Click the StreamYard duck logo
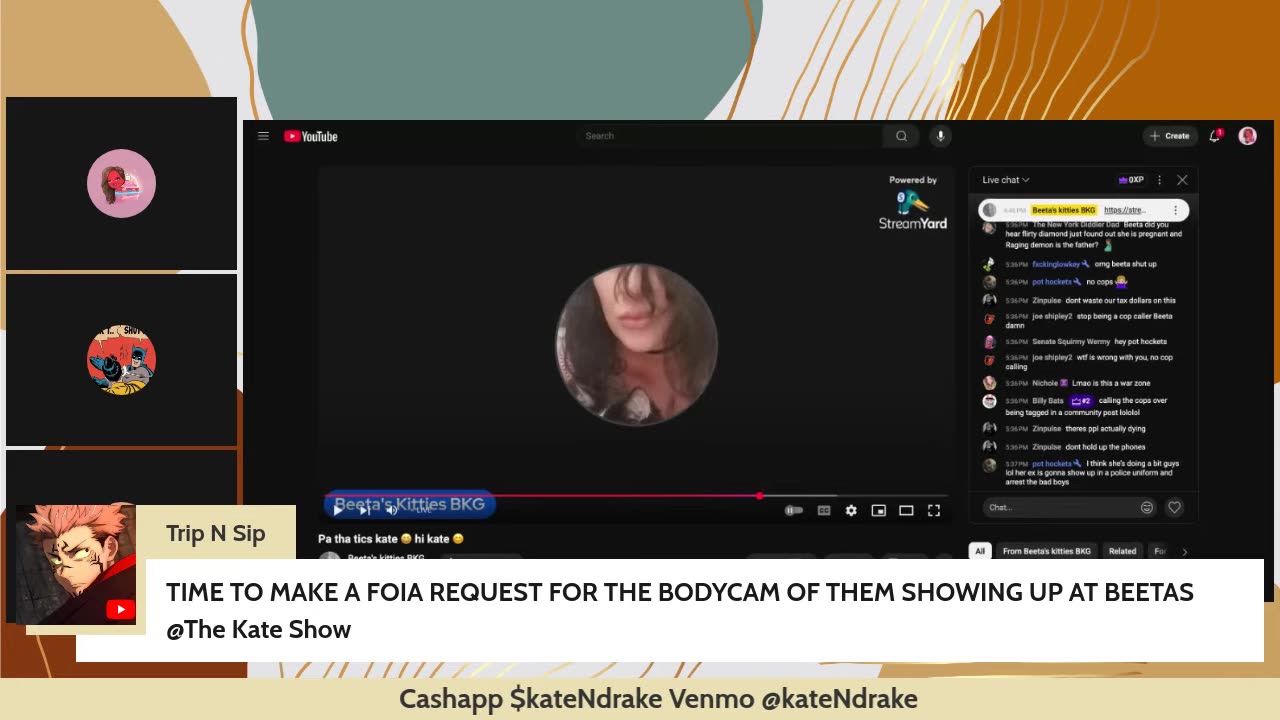The height and width of the screenshot is (720, 1280). pos(912,204)
